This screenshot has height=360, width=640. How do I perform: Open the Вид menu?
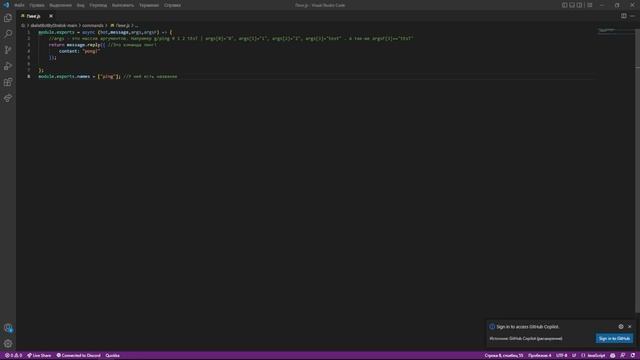coord(81,5)
